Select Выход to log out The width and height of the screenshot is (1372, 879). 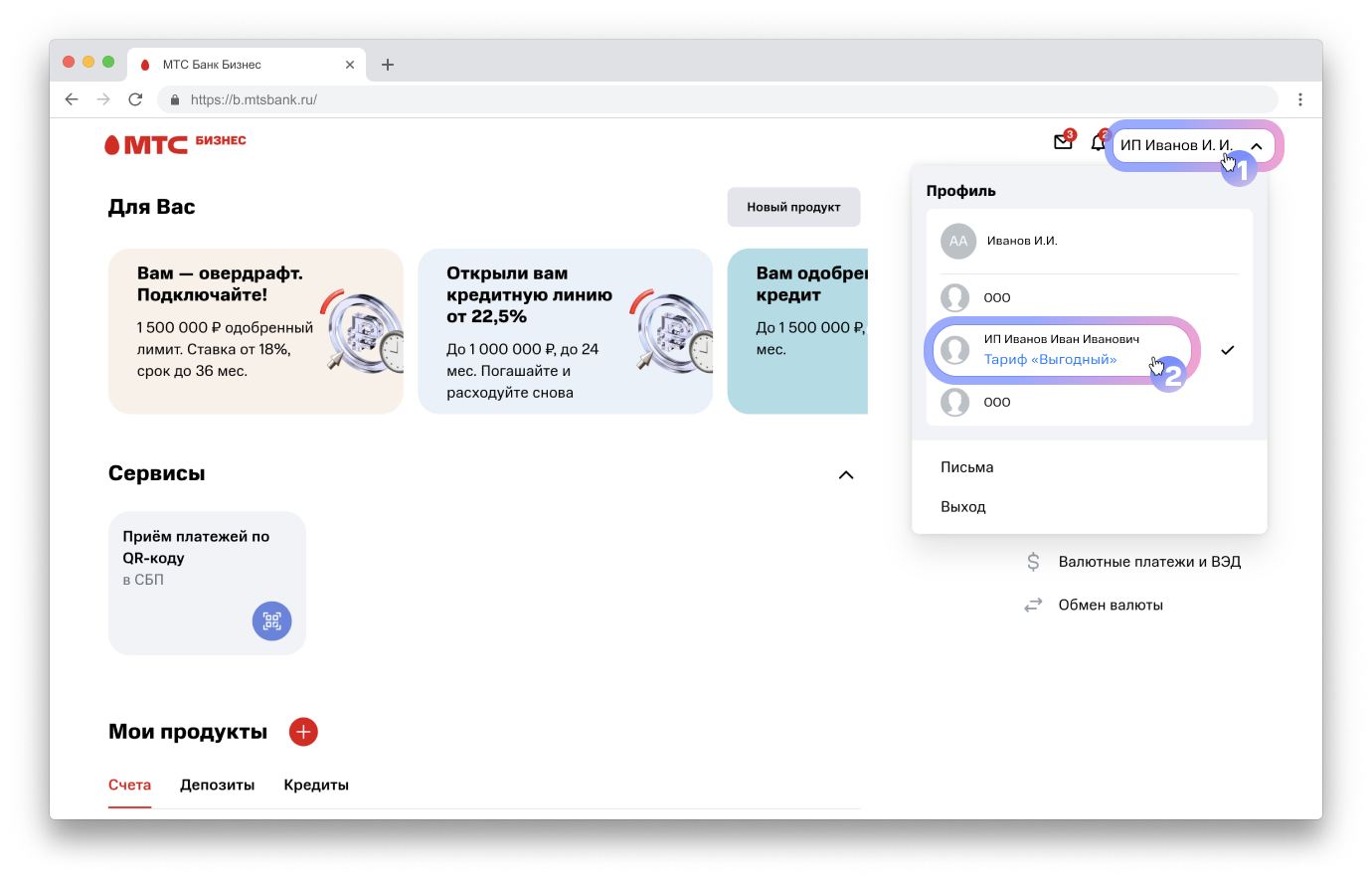tap(963, 507)
